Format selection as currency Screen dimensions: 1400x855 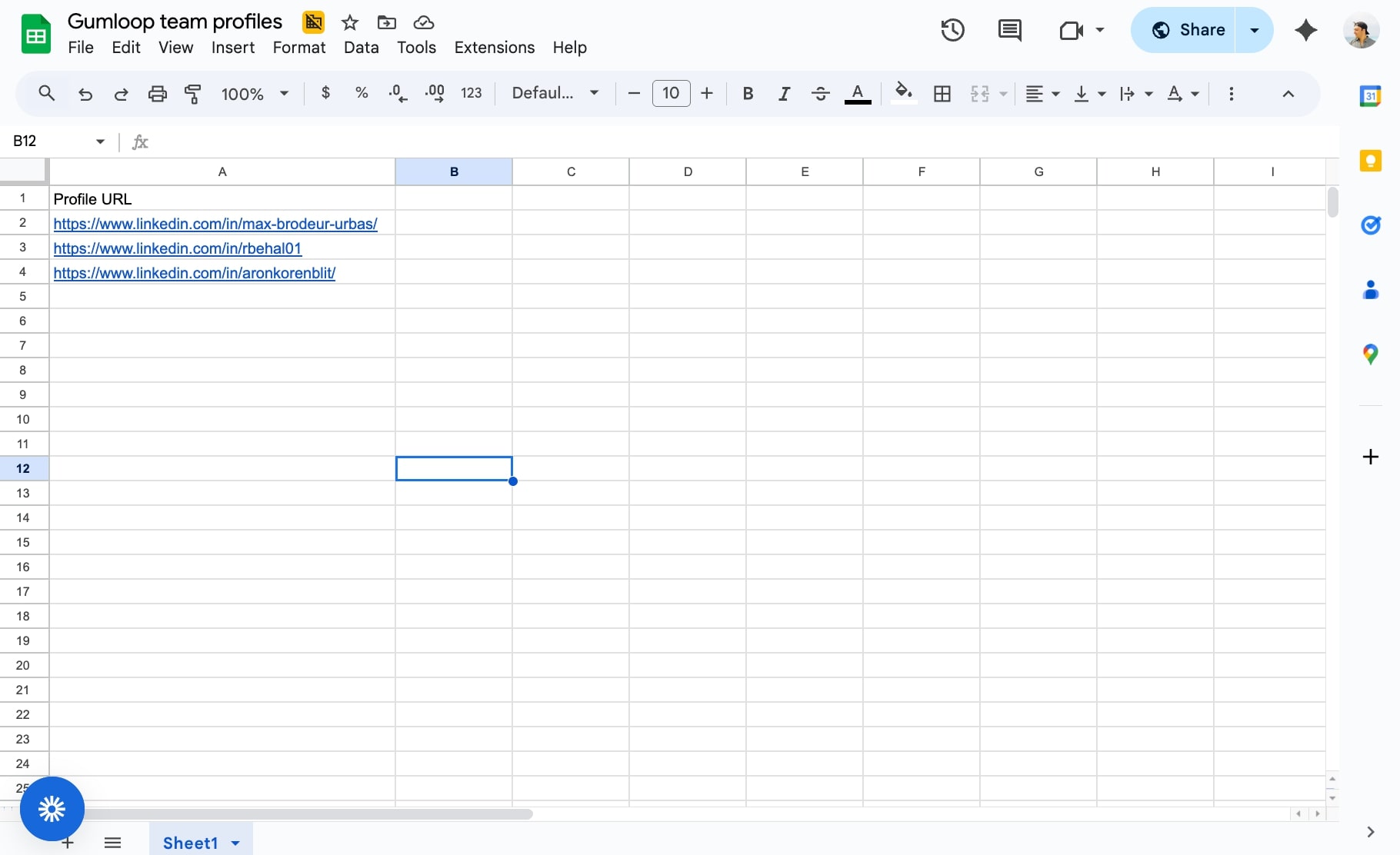[x=325, y=93]
